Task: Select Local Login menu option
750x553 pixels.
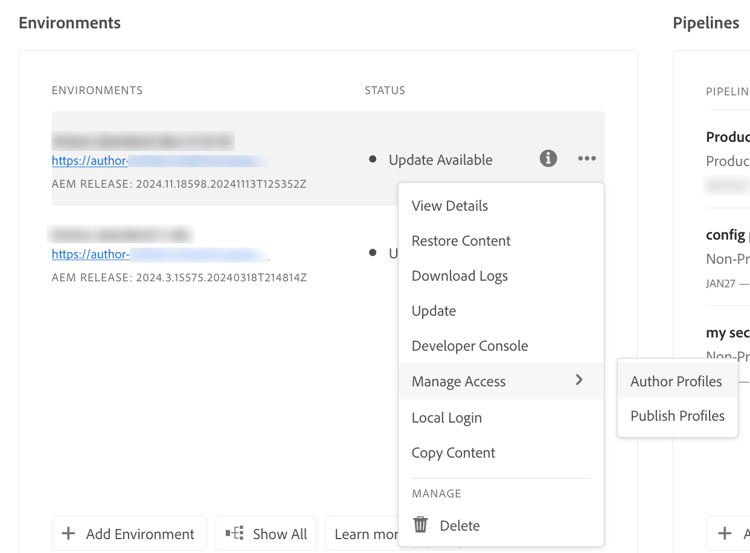Action: pos(447,418)
